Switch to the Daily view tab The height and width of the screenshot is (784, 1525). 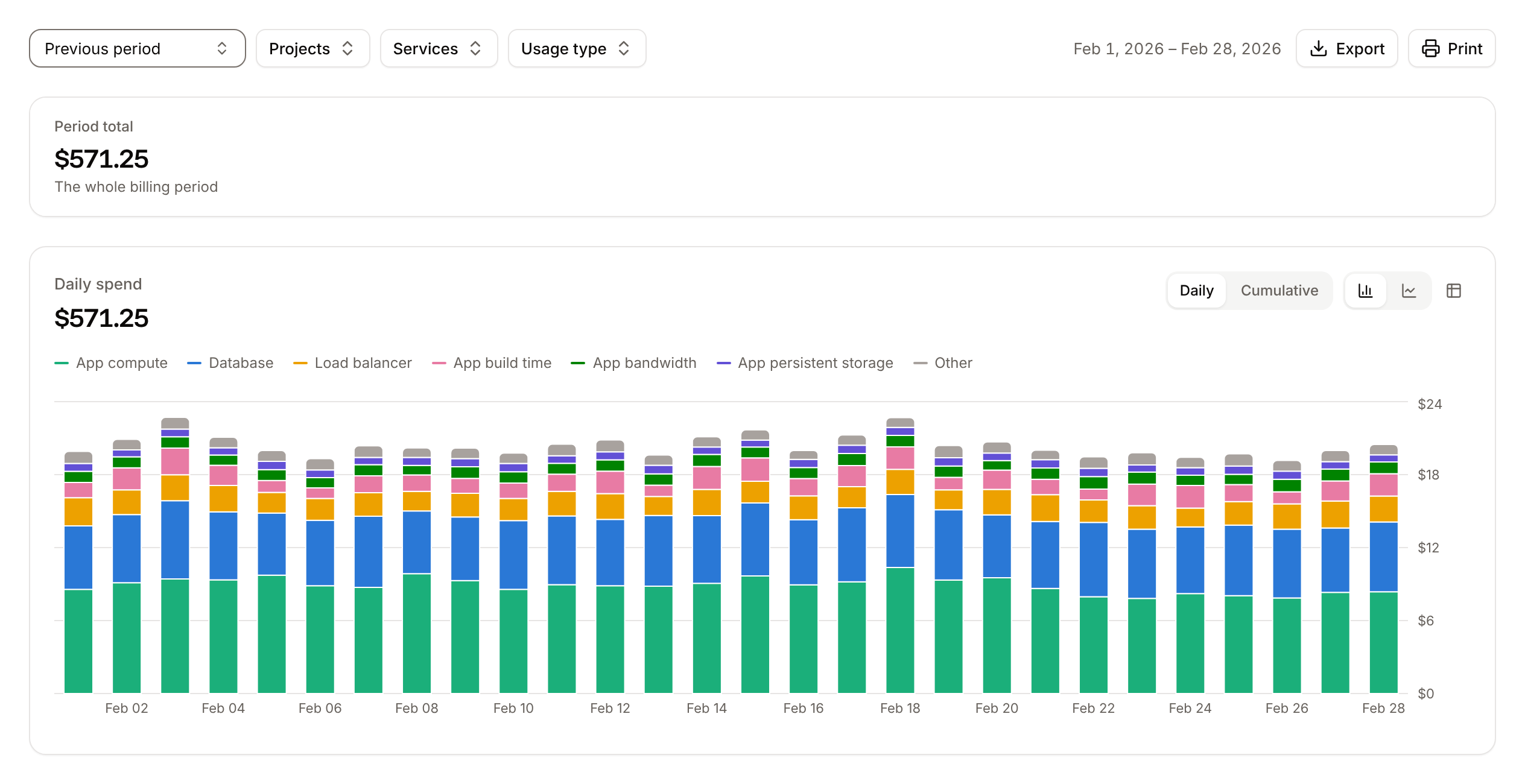(x=1196, y=291)
